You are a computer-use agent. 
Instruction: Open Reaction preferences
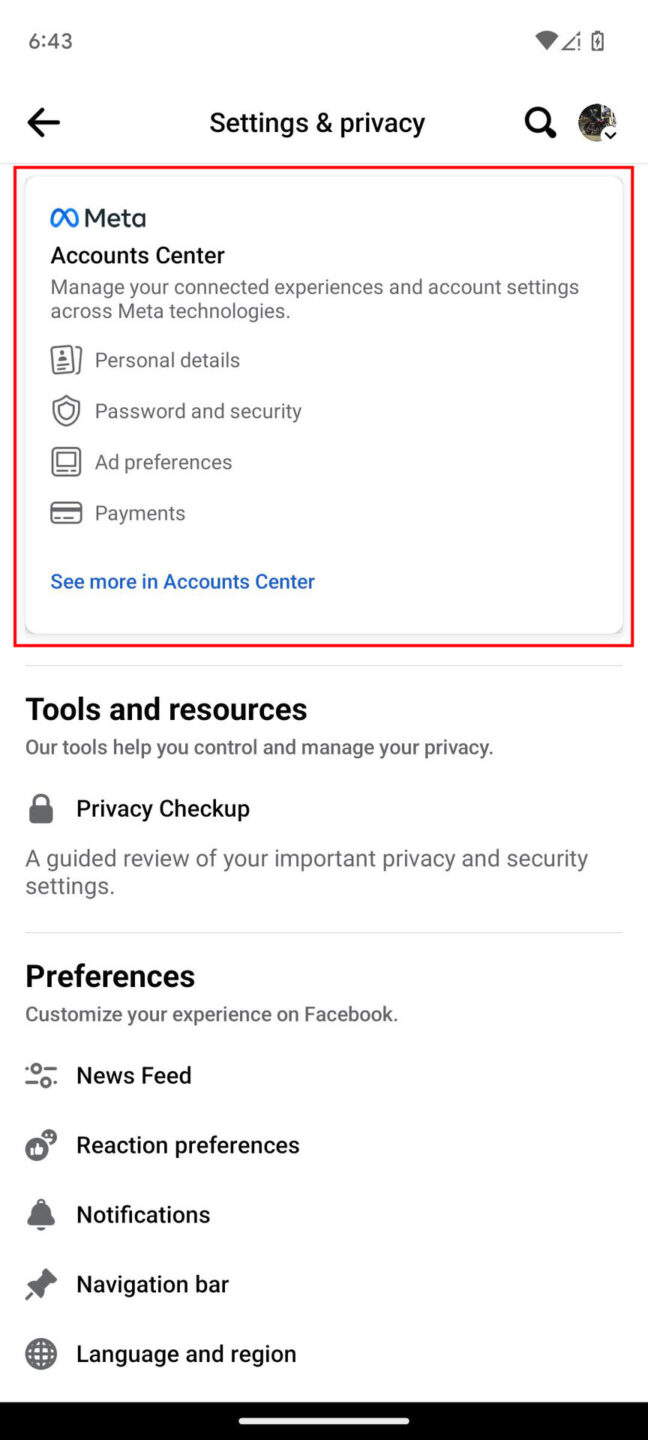point(187,1144)
